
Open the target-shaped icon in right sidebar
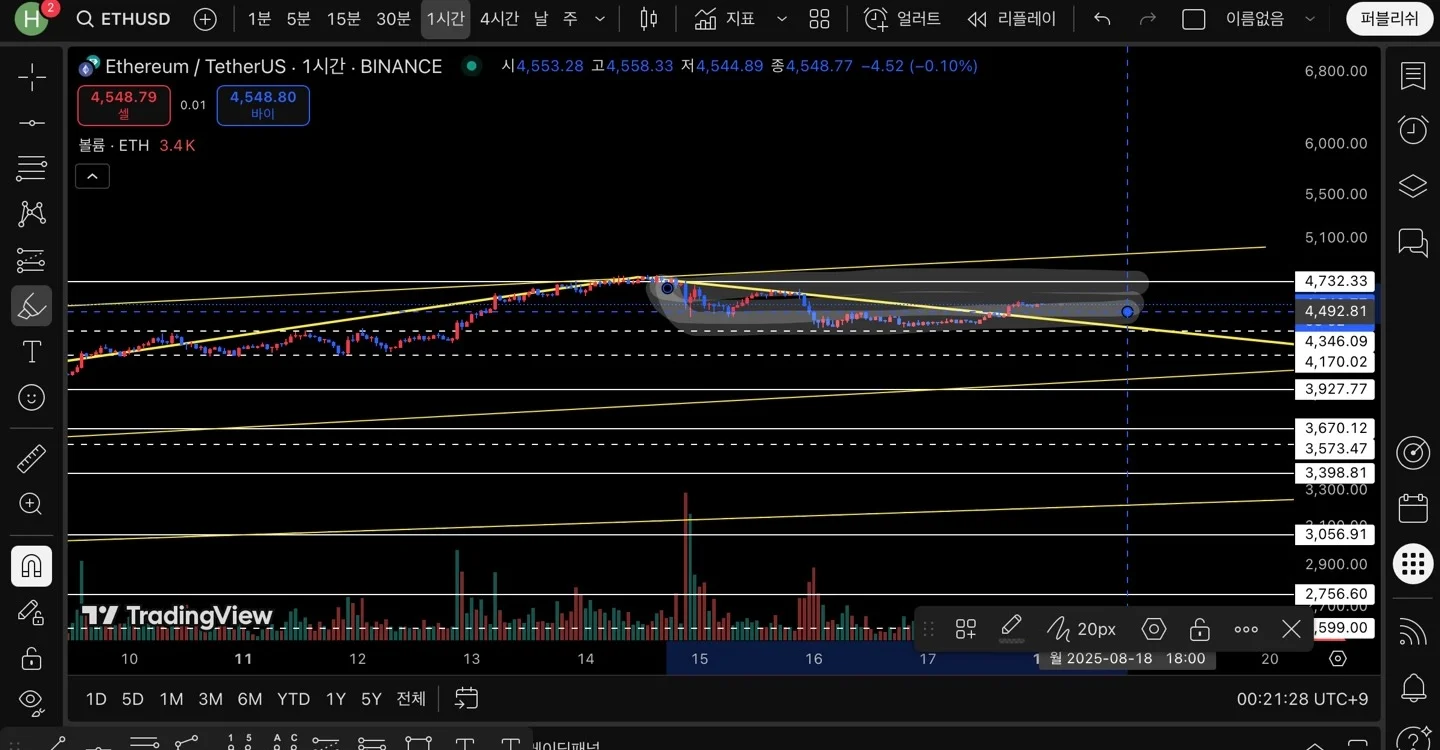point(1413,453)
